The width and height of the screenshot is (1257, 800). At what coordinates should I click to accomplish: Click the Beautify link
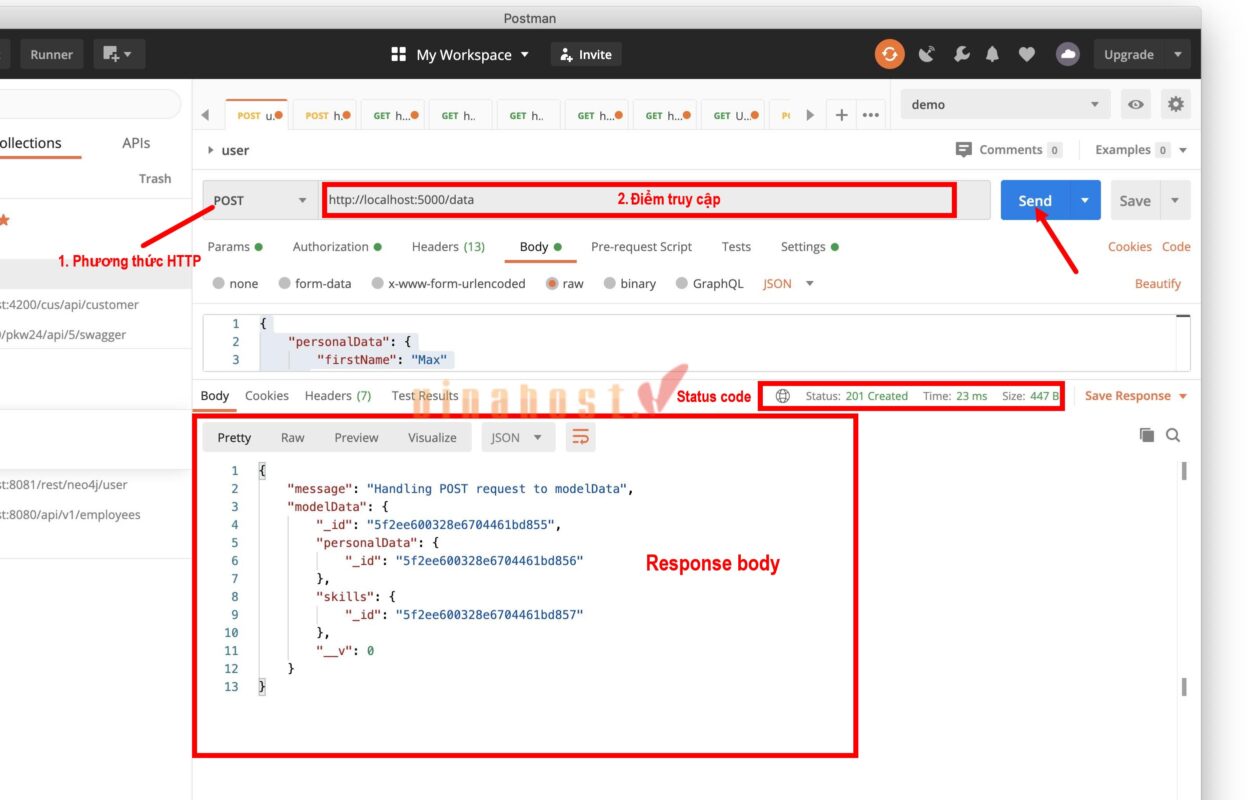point(1158,284)
